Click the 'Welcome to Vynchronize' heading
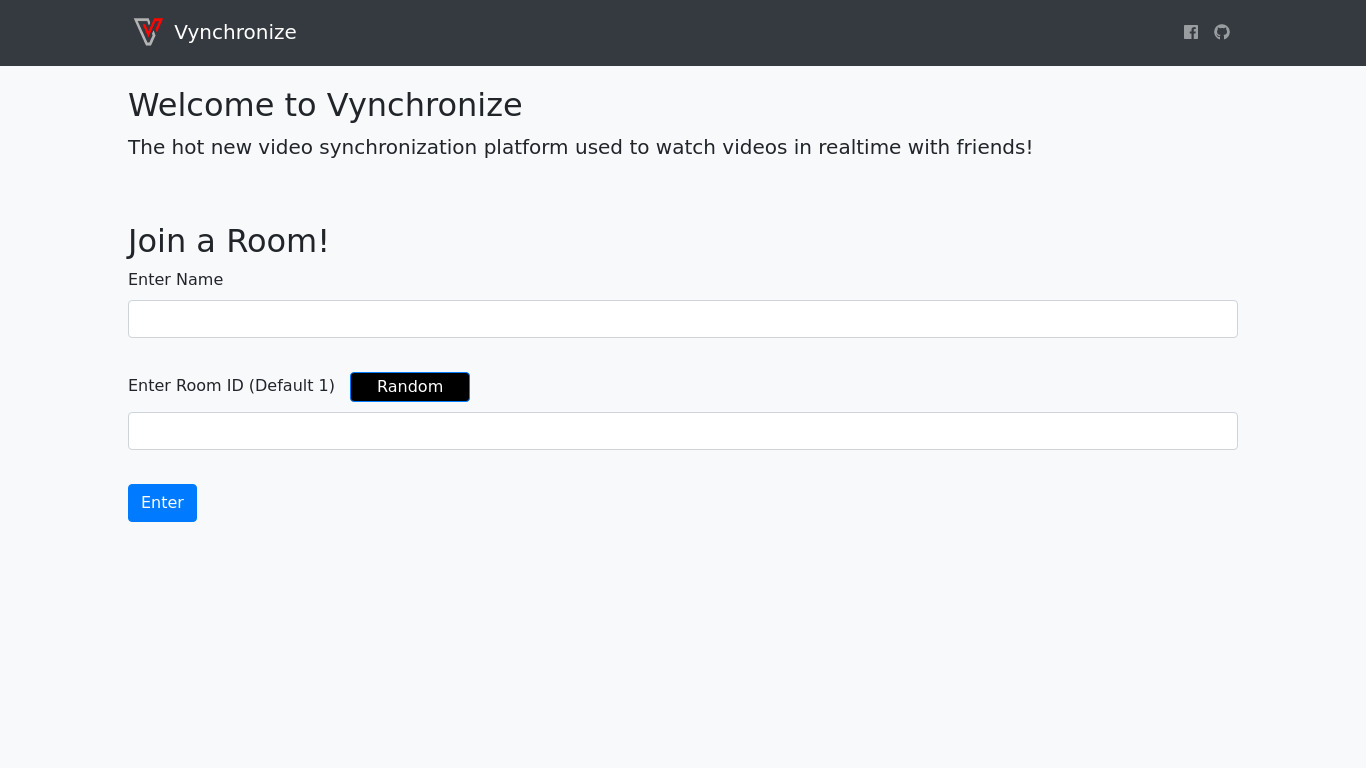 point(325,105)
